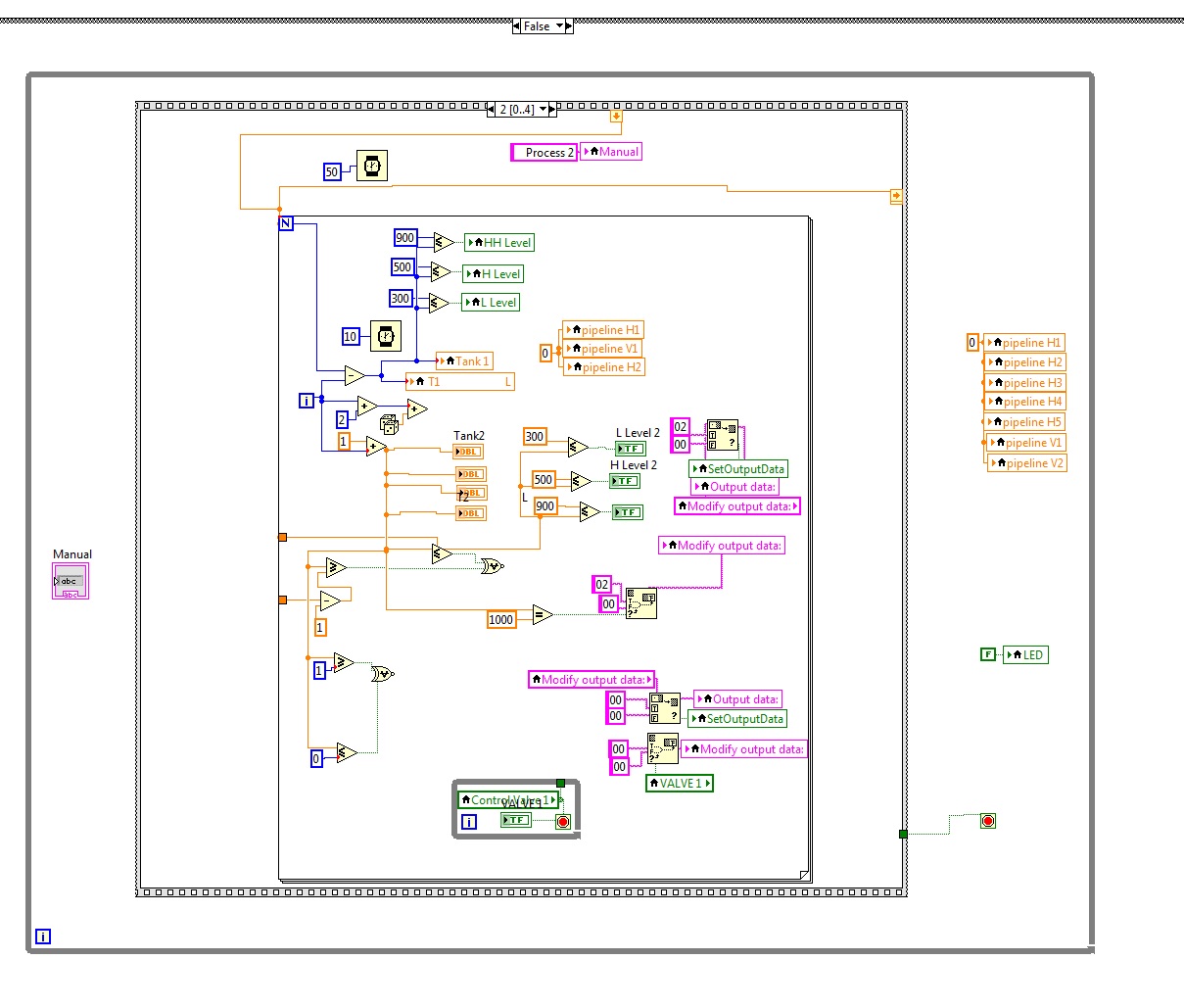Click the T2 DBL indicator terminal
This screenshot has height=1008, width=1184.
click(x=471, y=513)
